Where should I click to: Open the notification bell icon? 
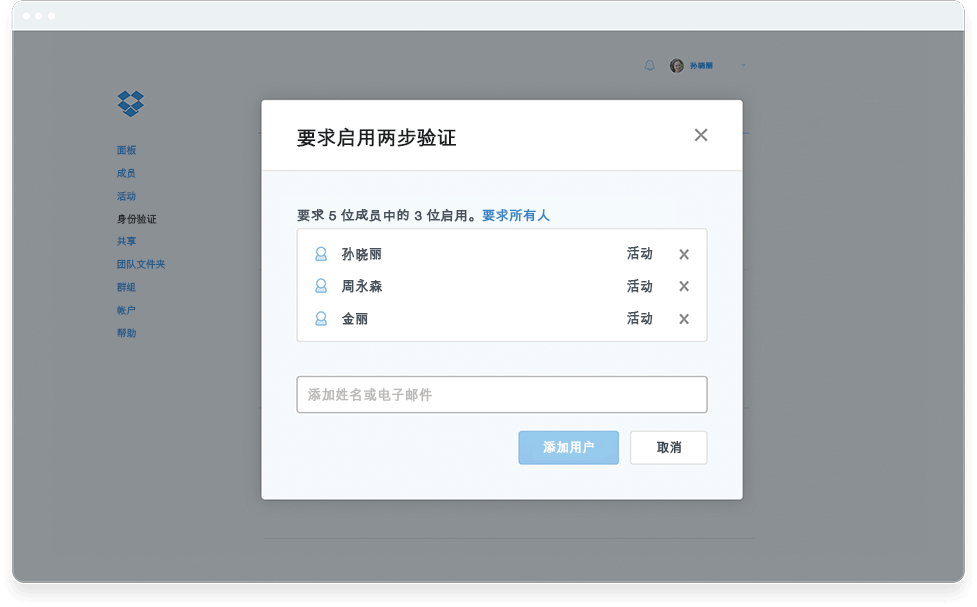[651, 65]
